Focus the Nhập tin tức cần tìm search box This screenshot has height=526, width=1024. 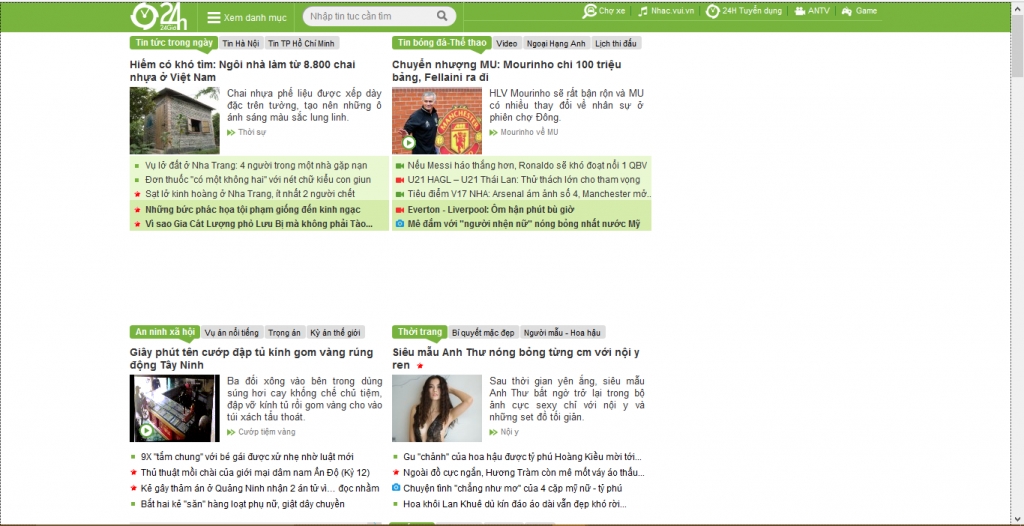369,16
